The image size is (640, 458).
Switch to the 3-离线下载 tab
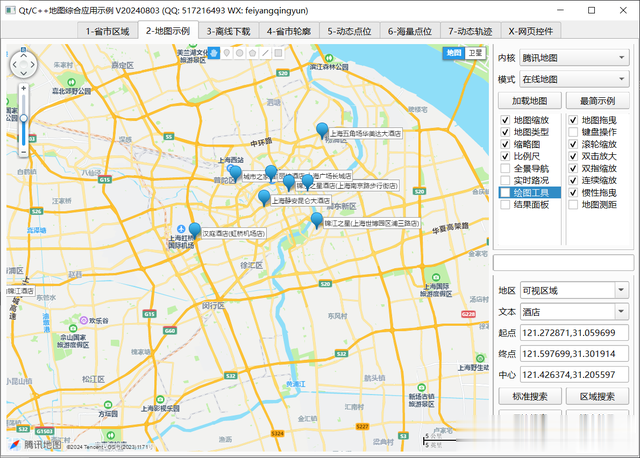228,31
